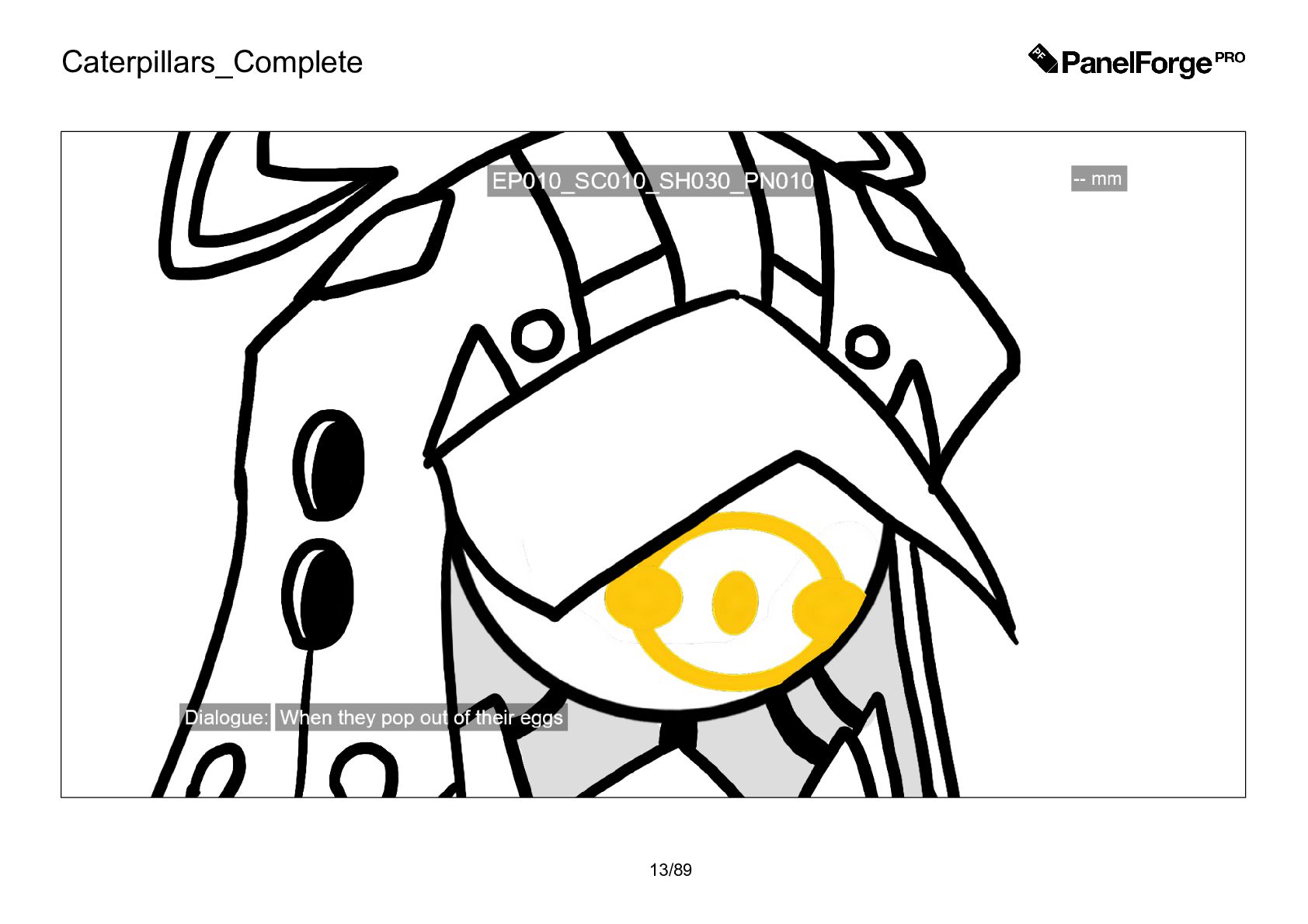Click the small circle left of the visor
The image size is (1308, 924).
(x=537, y=335)
